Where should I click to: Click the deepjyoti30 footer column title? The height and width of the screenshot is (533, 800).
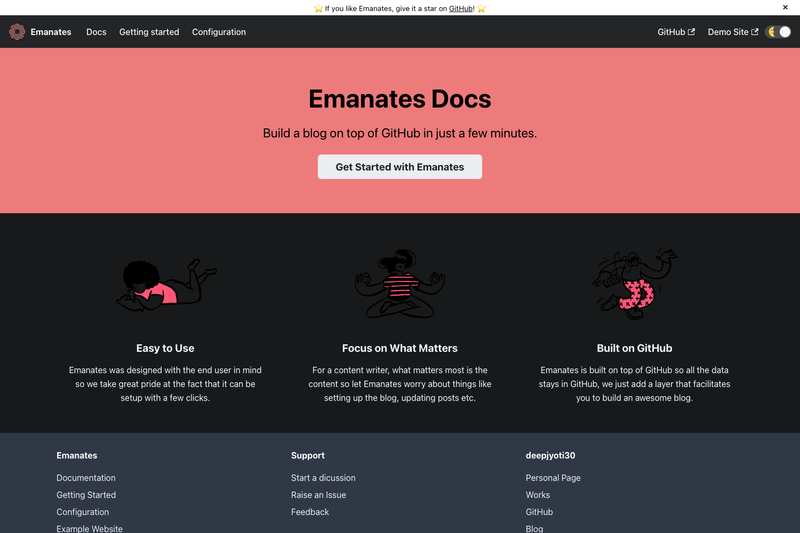pos(550,455)
